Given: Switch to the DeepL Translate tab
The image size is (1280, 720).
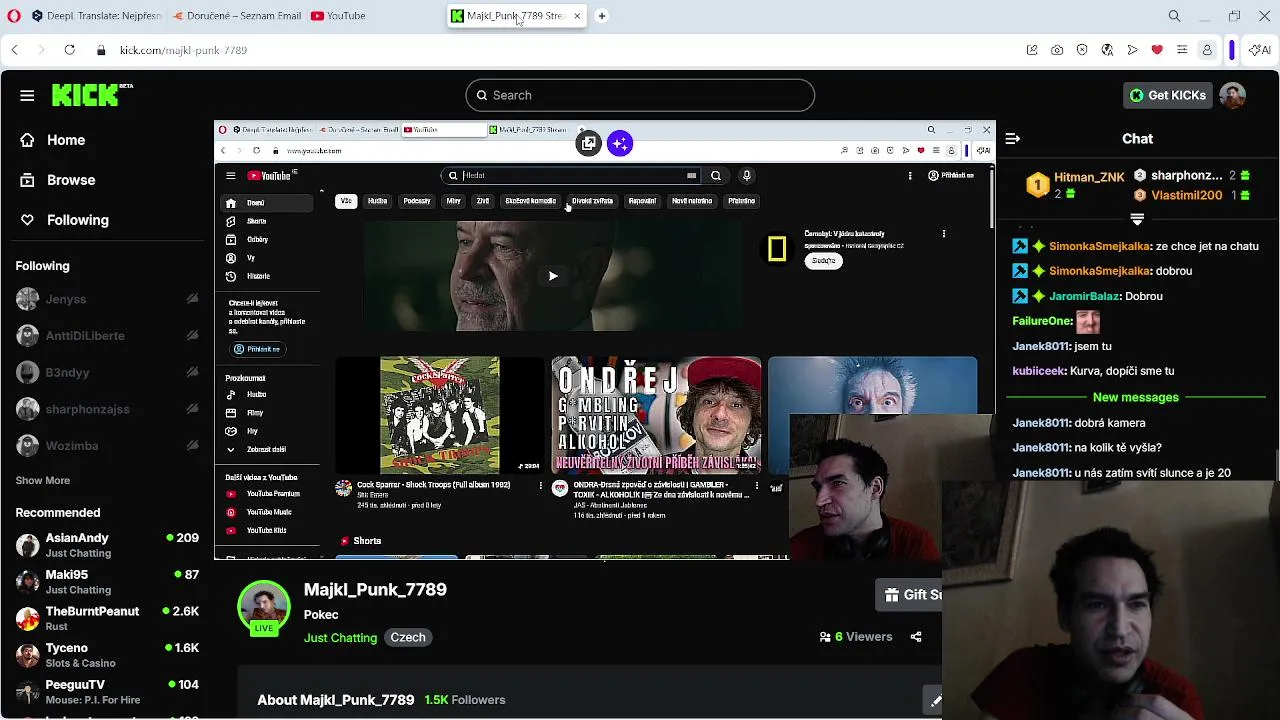Looking at the screenshot, I should click(x=96, y=16).
